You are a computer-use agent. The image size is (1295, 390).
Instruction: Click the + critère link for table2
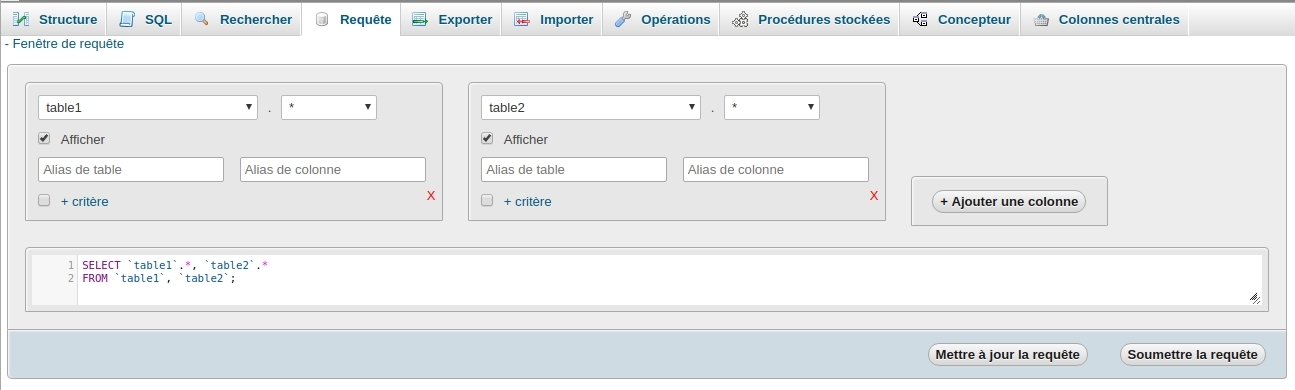pos(527,201)
